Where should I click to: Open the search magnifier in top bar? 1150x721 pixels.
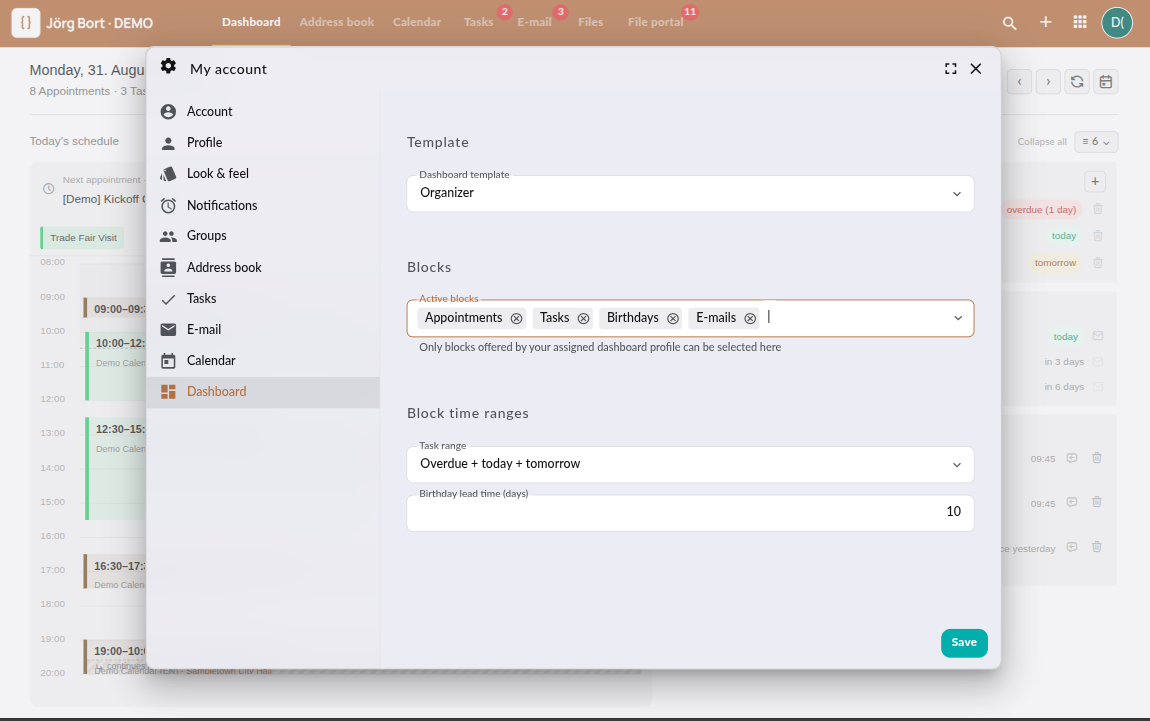(x=1009, y=23)
